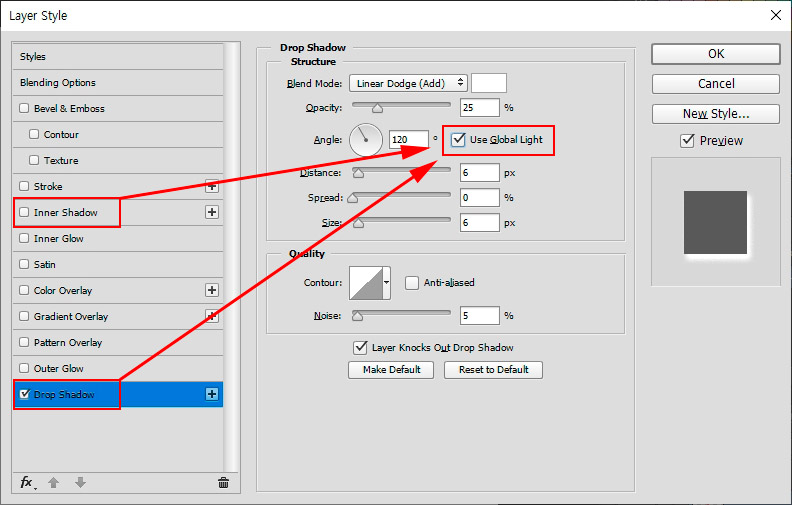
Task: Add another Color Overlay with plus icon
Action: pyautogui.click(x=212, y=290)
